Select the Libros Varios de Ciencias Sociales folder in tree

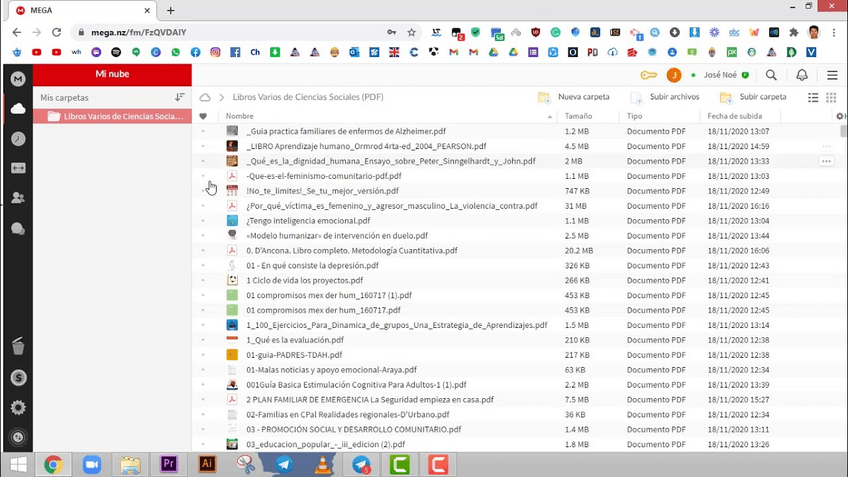click(x=120, y=116)
